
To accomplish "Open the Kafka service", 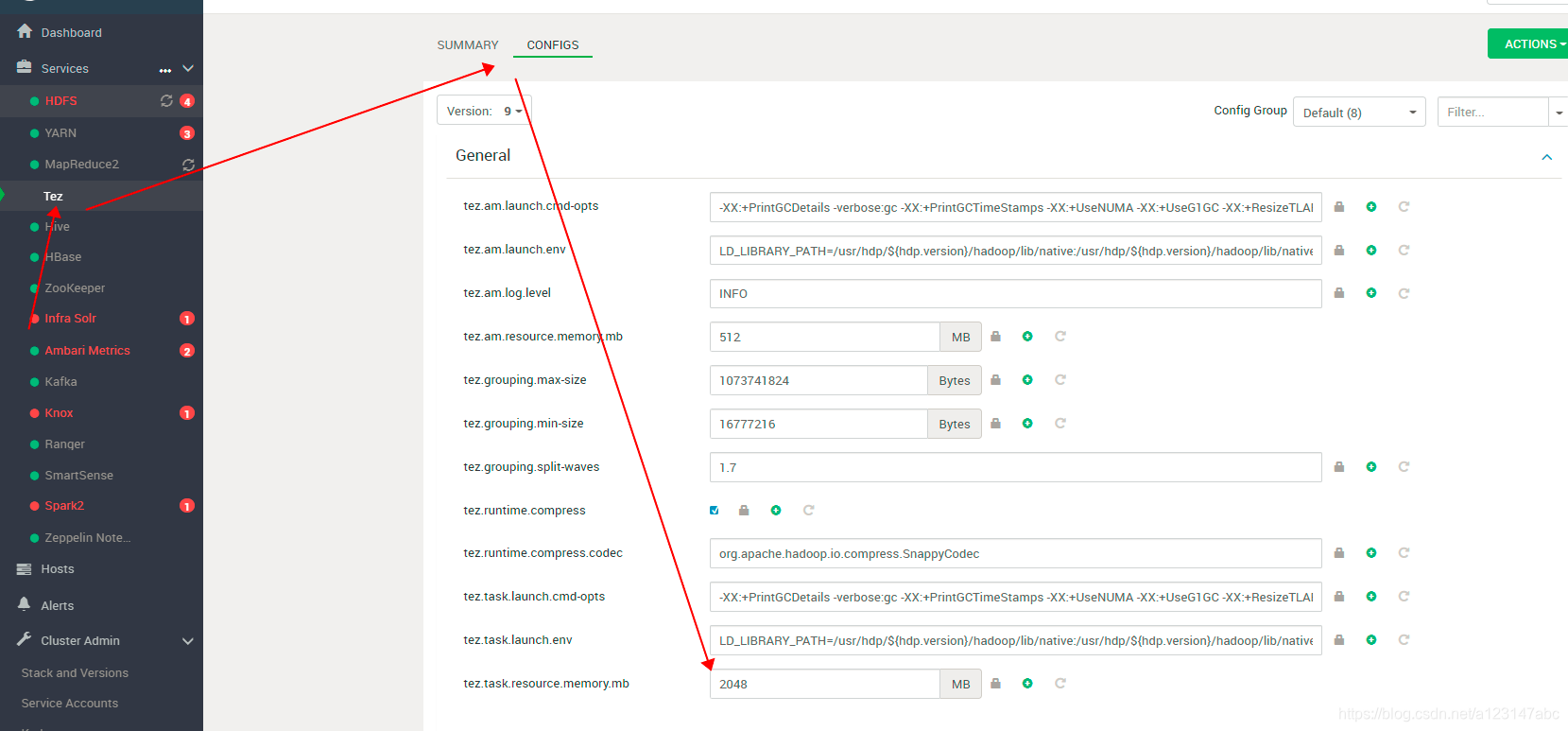I will coord(61,381).
